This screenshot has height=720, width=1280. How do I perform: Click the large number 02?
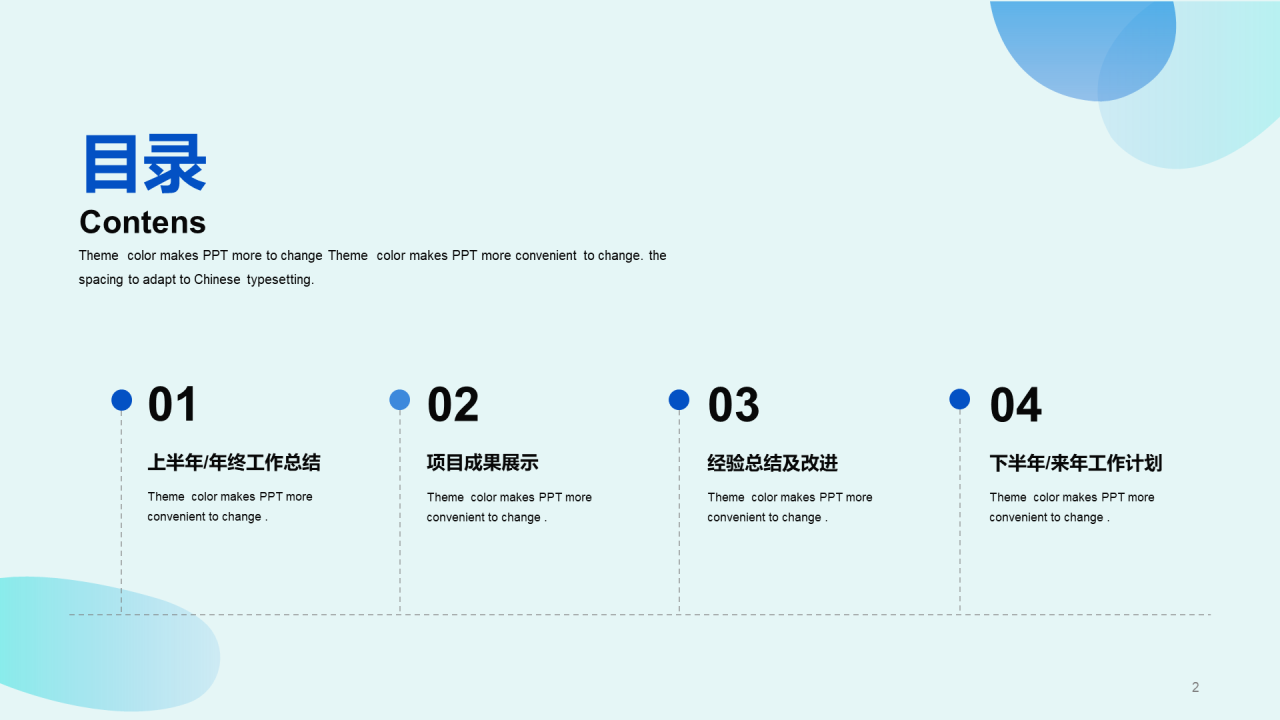coord(453,405)
